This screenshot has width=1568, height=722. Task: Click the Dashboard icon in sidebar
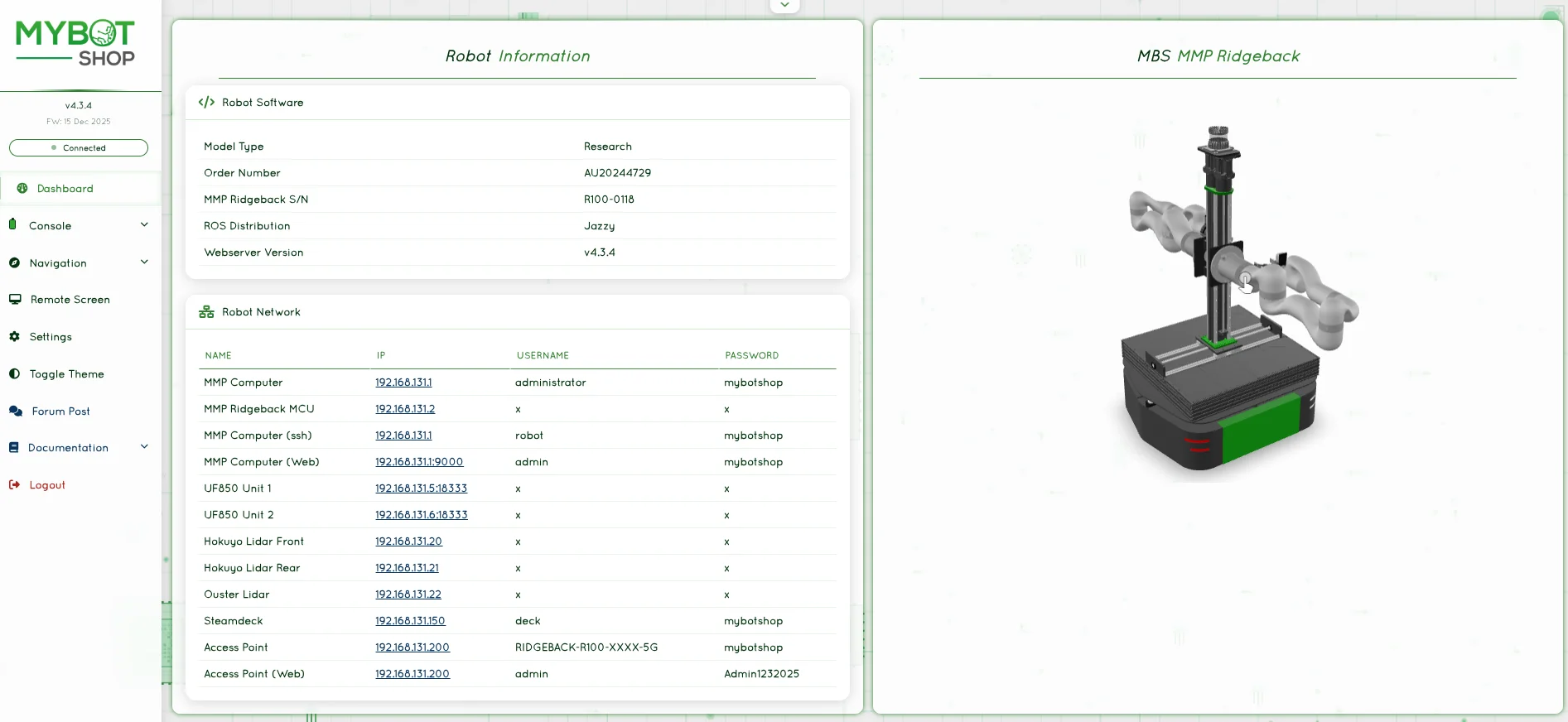point(22,189)
